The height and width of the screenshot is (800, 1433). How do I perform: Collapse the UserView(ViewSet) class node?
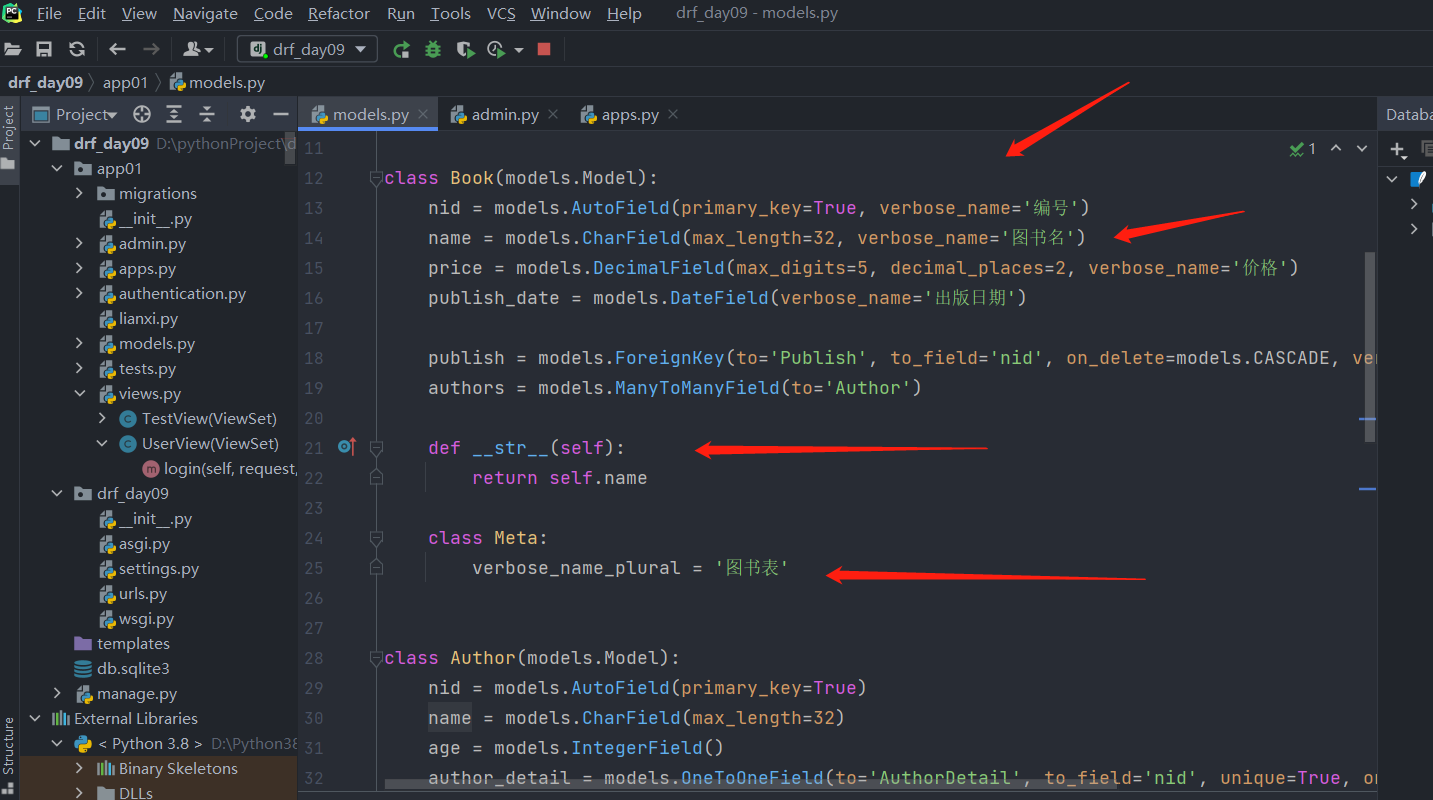click(x=102, y=443)
